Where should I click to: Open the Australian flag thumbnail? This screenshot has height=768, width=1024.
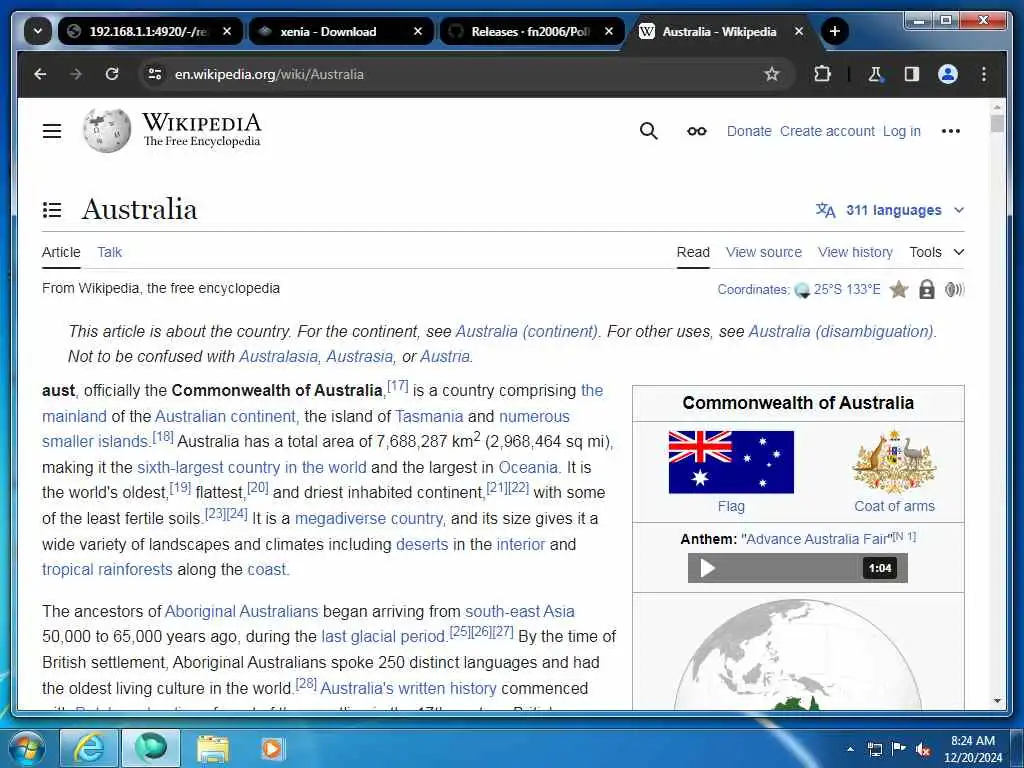click(x=731, y=462)
